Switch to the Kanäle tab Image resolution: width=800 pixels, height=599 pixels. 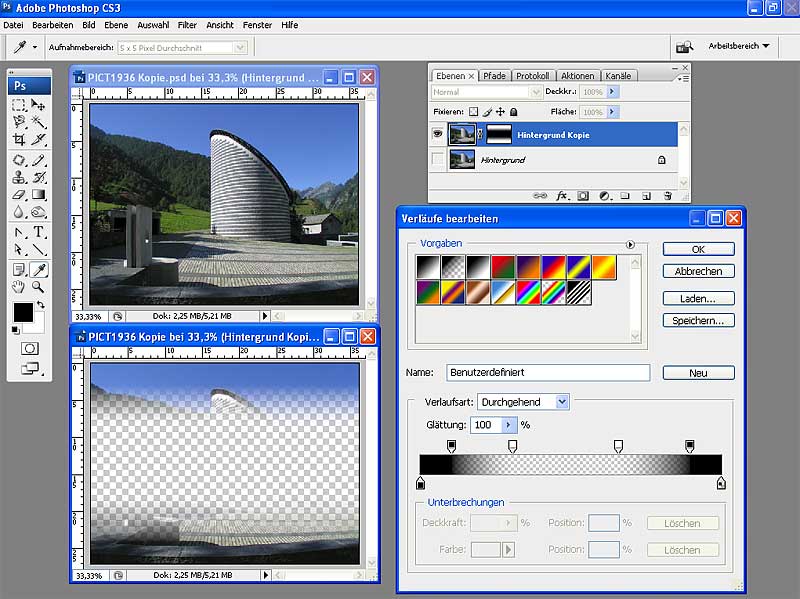618,76
